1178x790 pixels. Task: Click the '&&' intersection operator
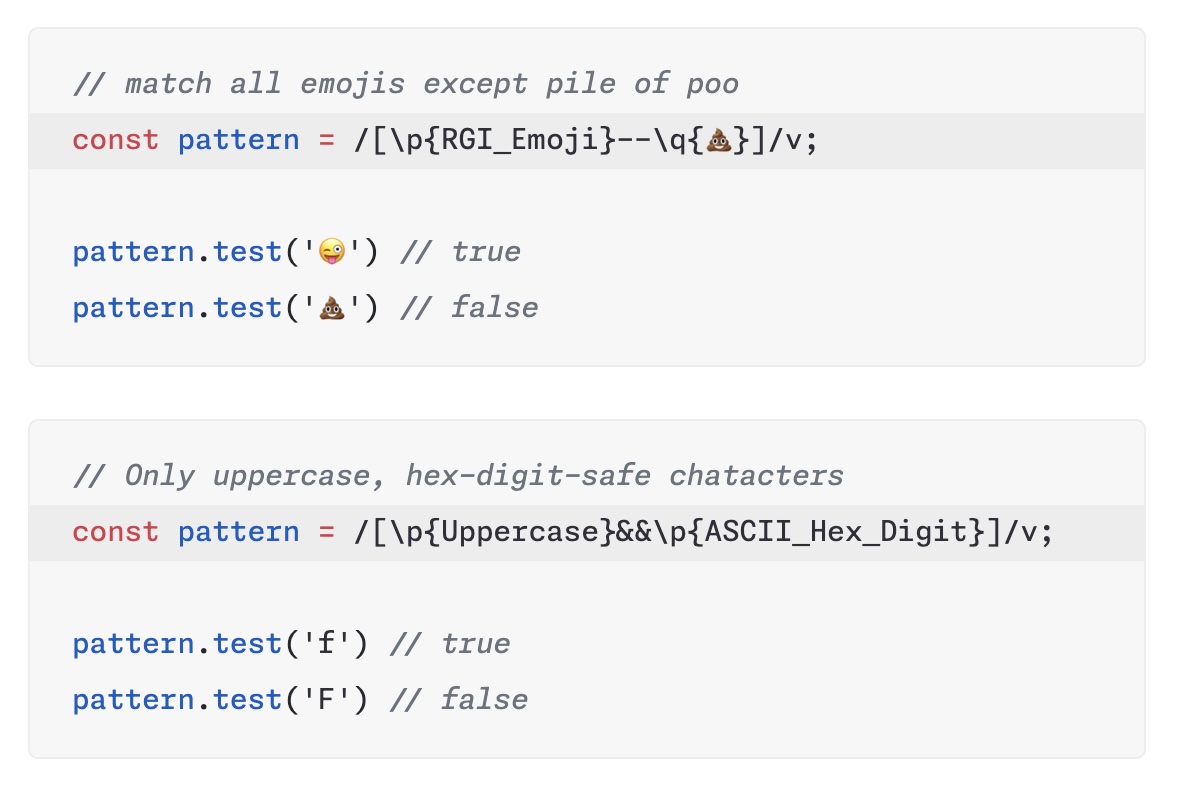click(634, 532)
